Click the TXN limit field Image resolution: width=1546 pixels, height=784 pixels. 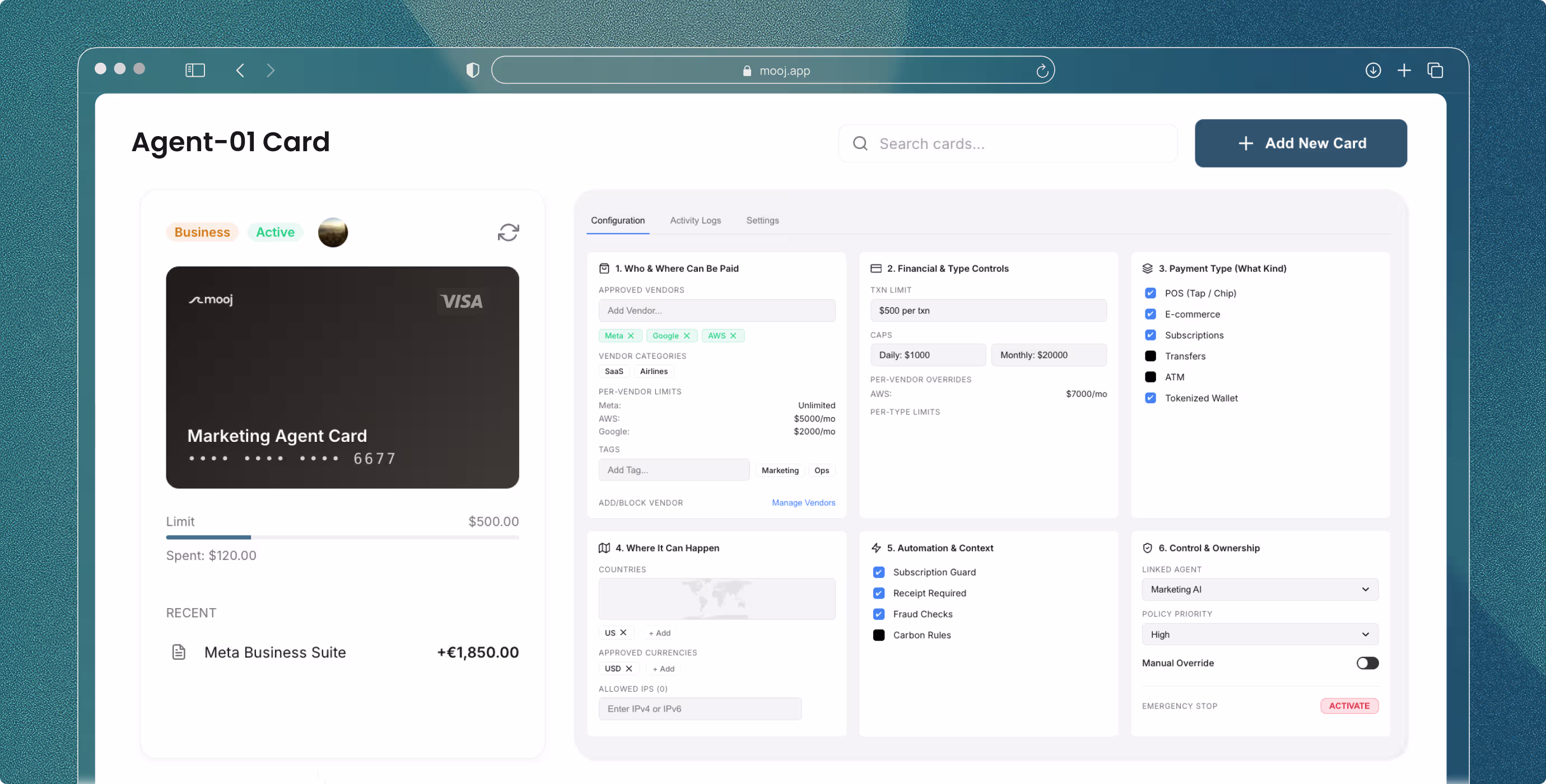point(989,310)
